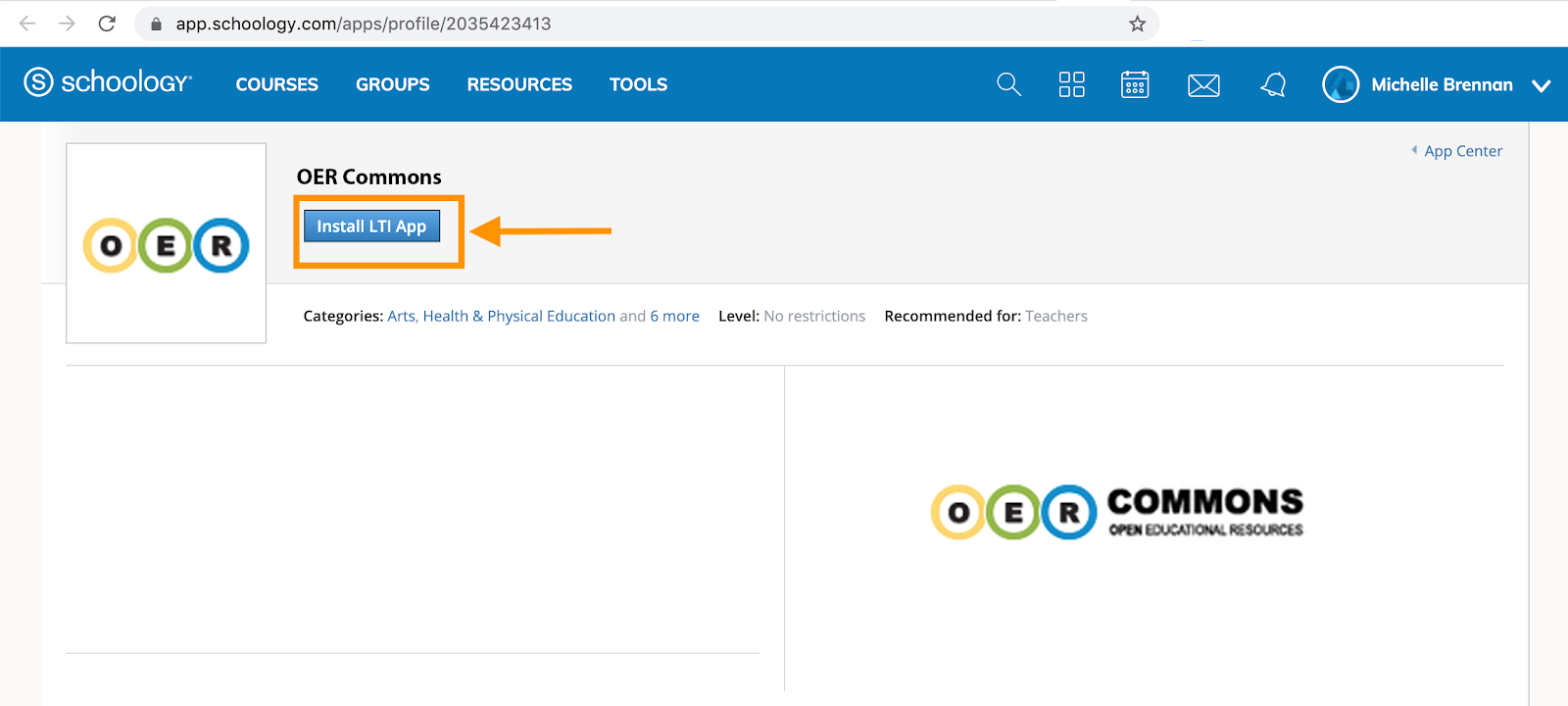Click the lock site info icon
The image size is (1568, 706).
(x=156, y=24)
